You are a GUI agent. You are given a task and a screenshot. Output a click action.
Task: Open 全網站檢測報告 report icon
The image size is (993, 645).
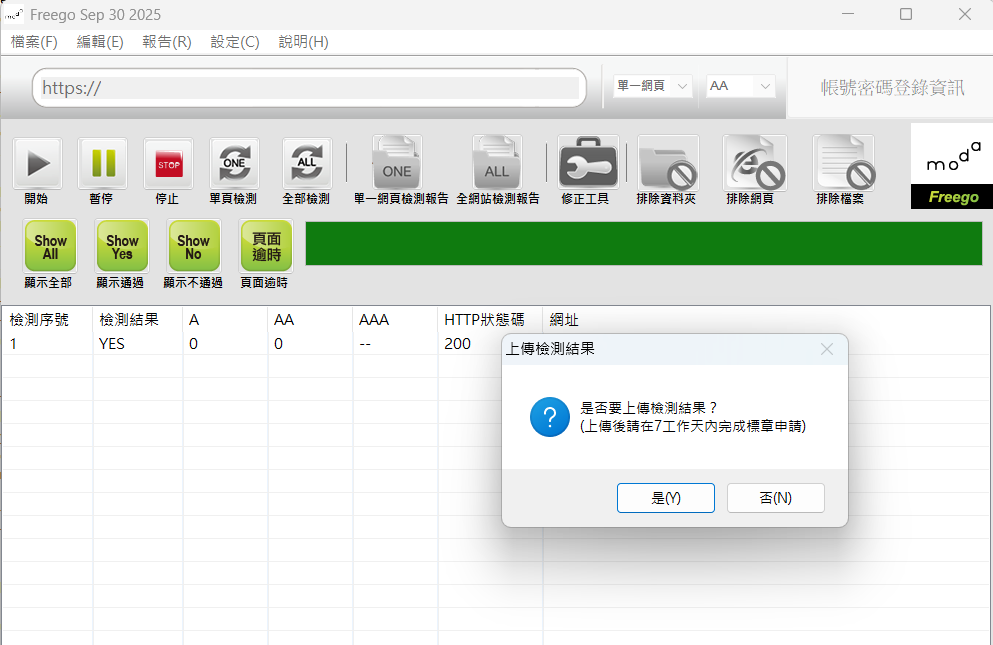click(x=497, y=163)
